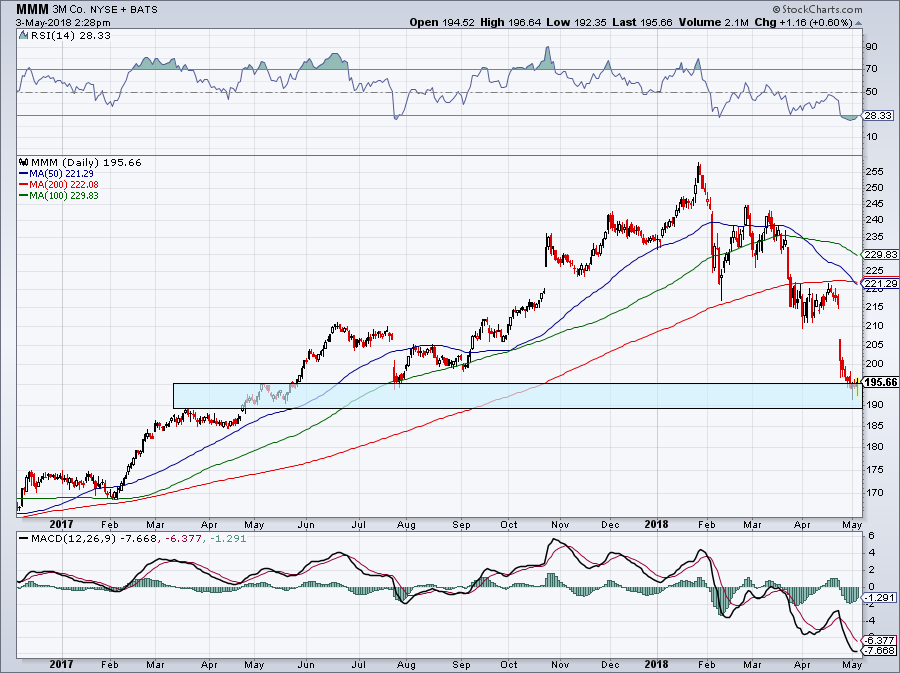Click the 0 label on the MACD axis

click(x=871, y=586)
